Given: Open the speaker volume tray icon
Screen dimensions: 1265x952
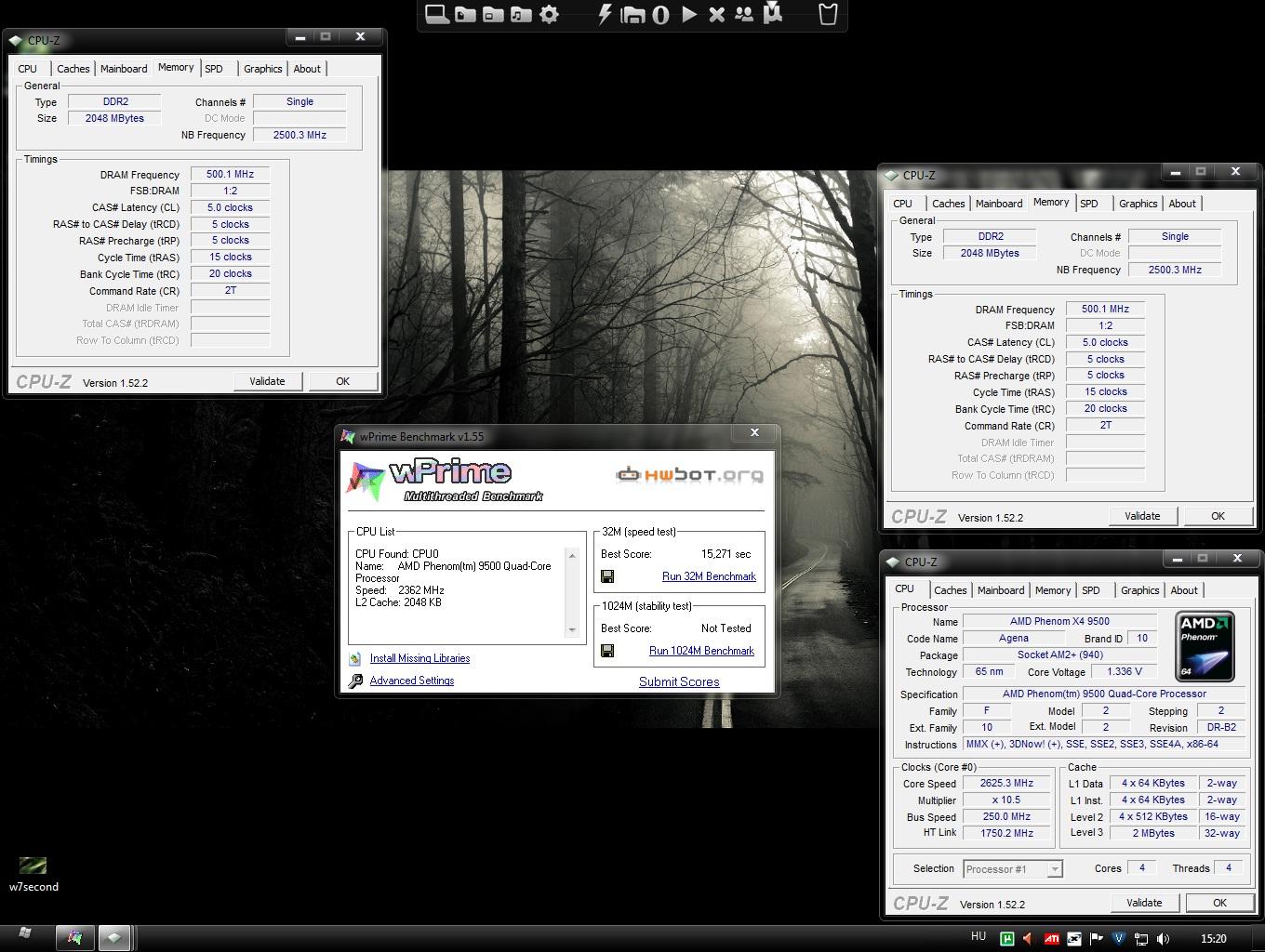Looking at the screenshot, I should [1163, 939].
